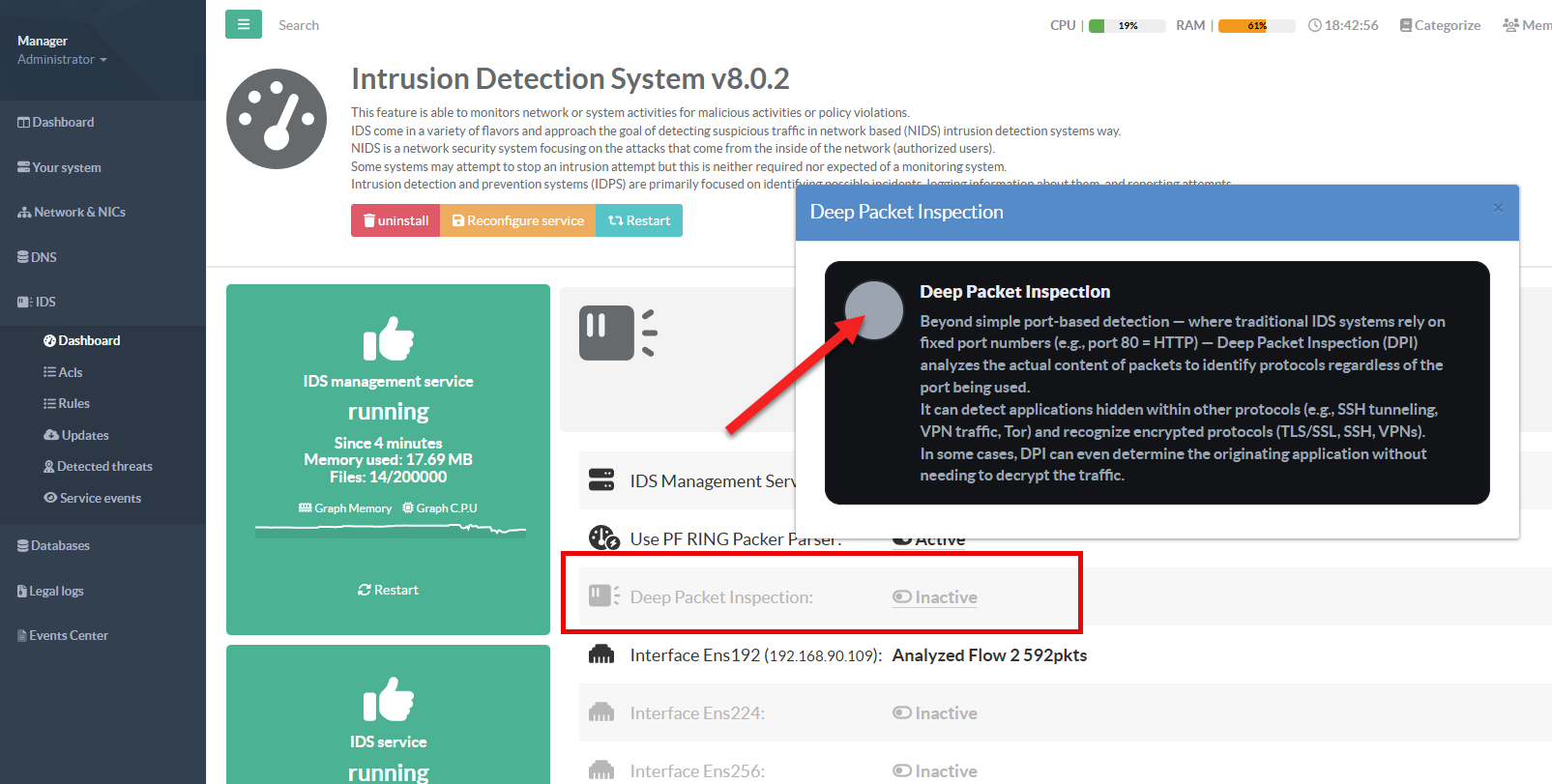Open the Administrator account dropdown
The width and height of the screenshot is (1552, 784).
pyautogui.click(x=62, y=60)
